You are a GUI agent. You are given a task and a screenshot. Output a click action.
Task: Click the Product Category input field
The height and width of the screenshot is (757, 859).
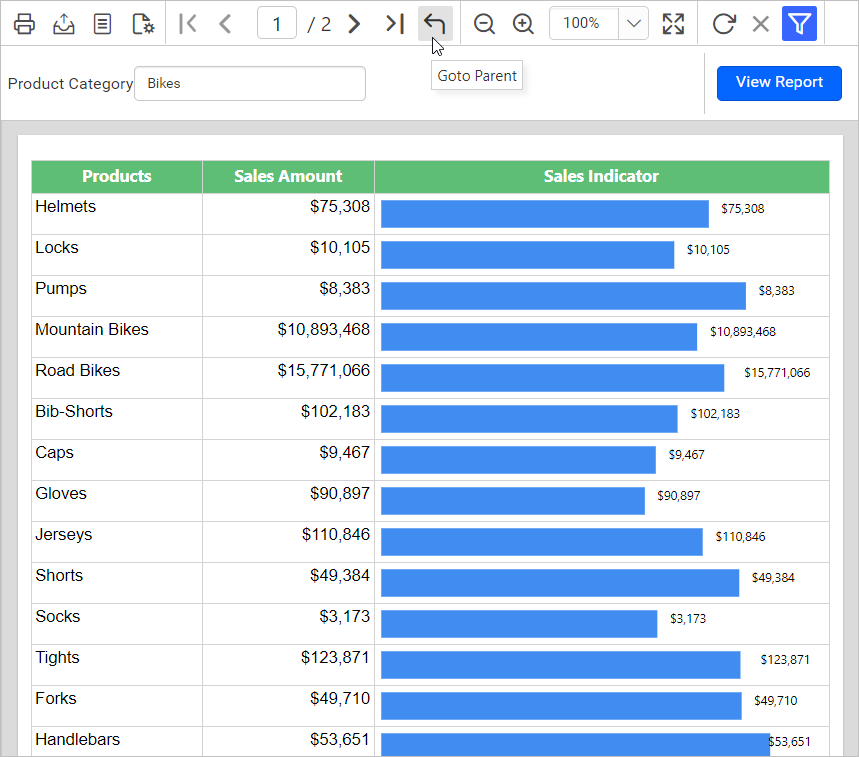pyautogui.click(x=250, y=84)
